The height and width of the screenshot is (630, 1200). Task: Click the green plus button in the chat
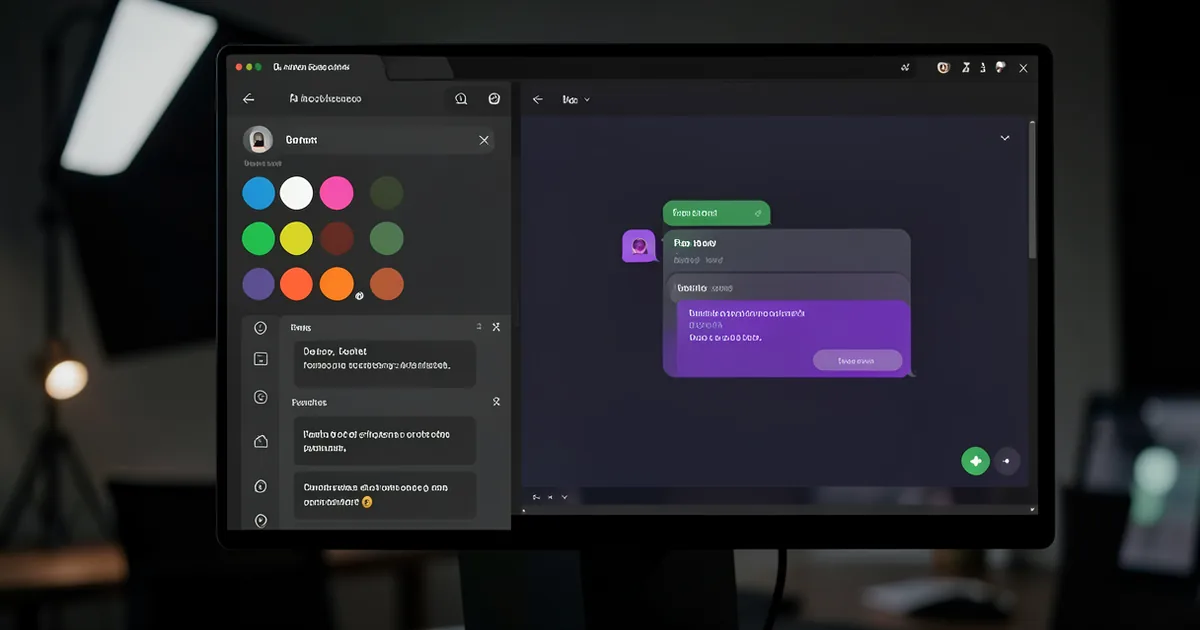pyautogui.click(x=975, y=461)
